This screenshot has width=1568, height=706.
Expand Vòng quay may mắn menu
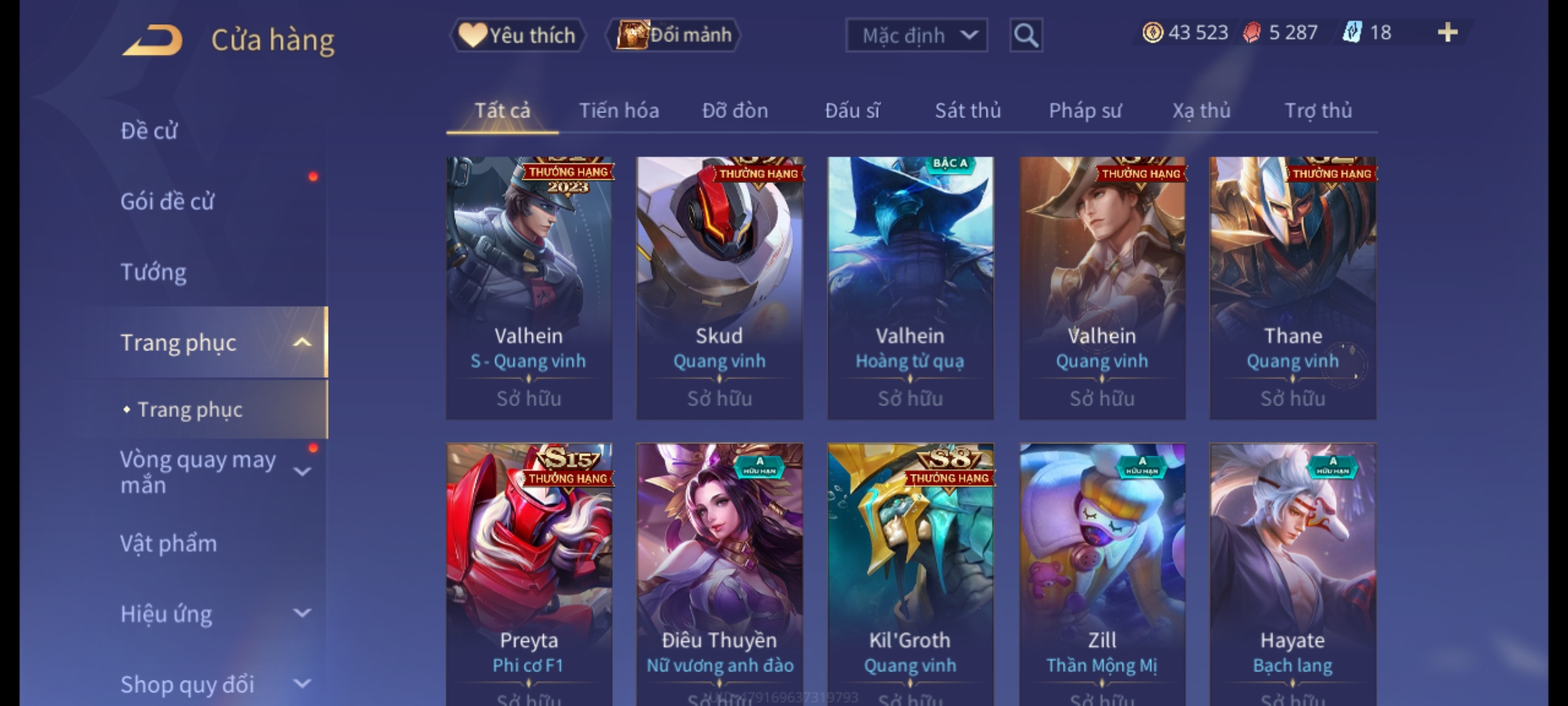click(x=302, y=471)
